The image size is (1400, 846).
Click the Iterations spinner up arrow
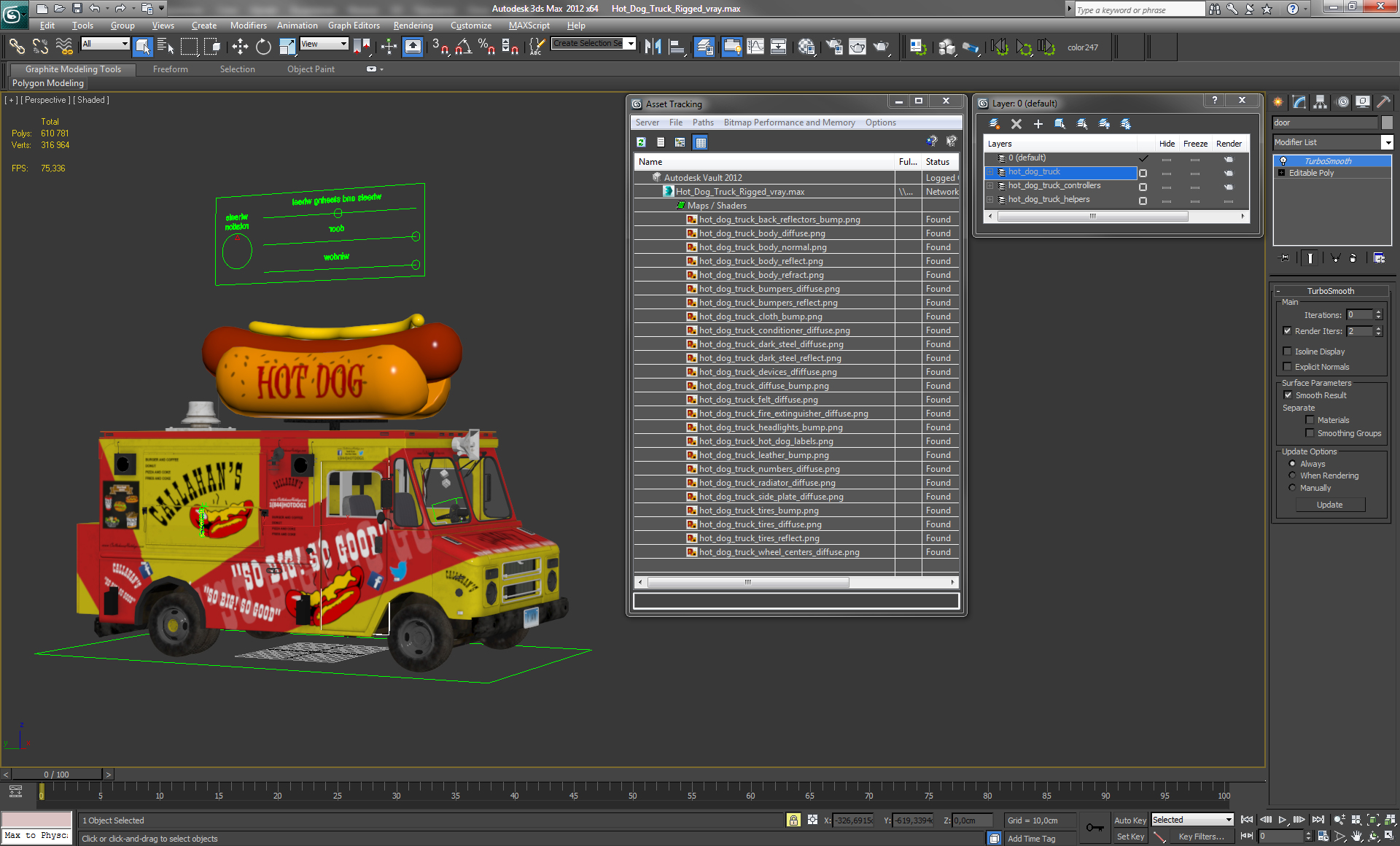click(1378, 312)
